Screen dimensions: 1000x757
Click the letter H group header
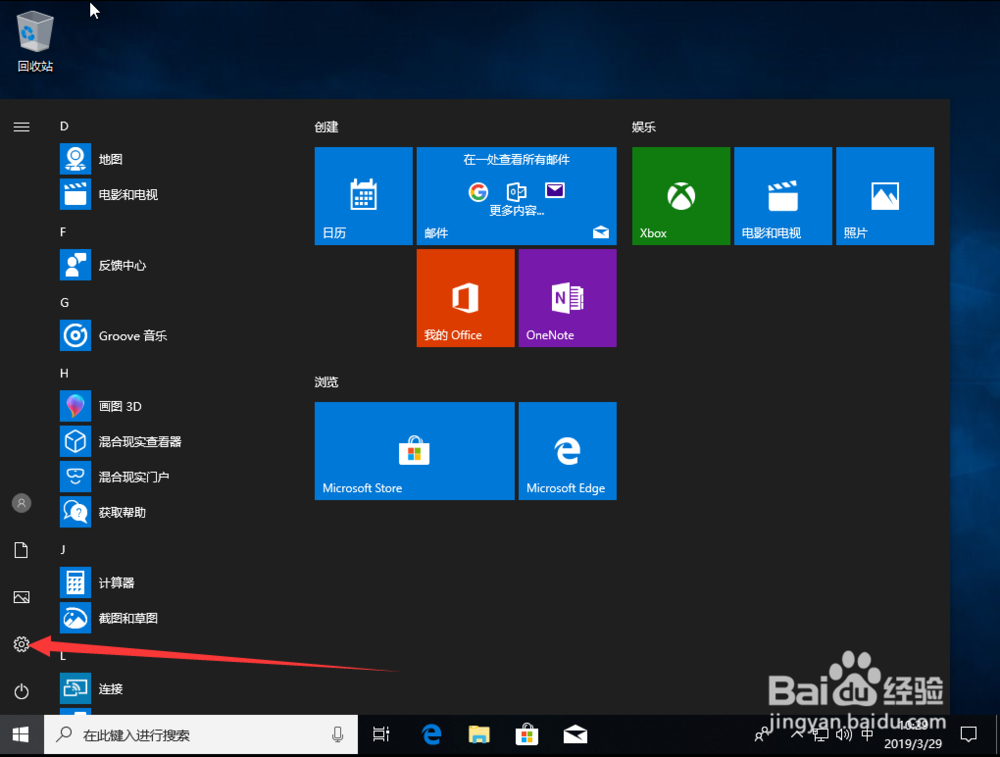[x=64, y=373]
